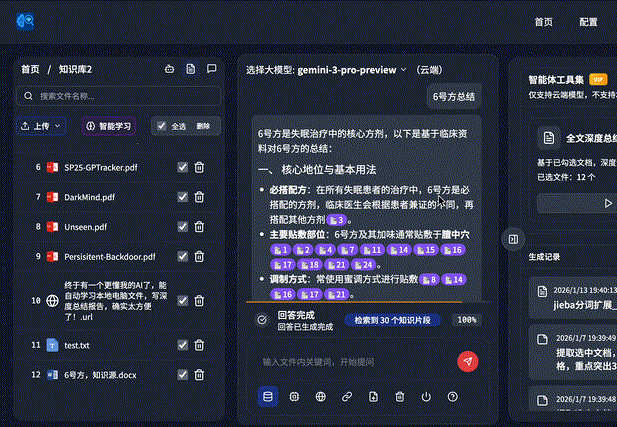Image resolution: width=617 pixels, height=427 pixels.
Task: Select the file name 6号方，知识源.docx
Action: [100, 375]
